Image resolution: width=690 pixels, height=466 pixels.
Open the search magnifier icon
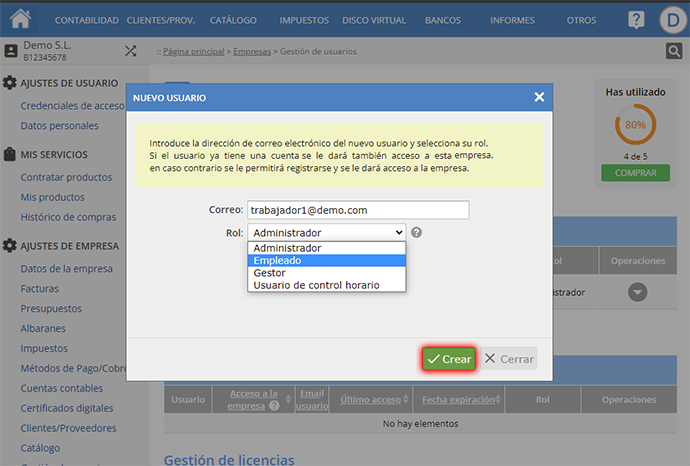674,51
